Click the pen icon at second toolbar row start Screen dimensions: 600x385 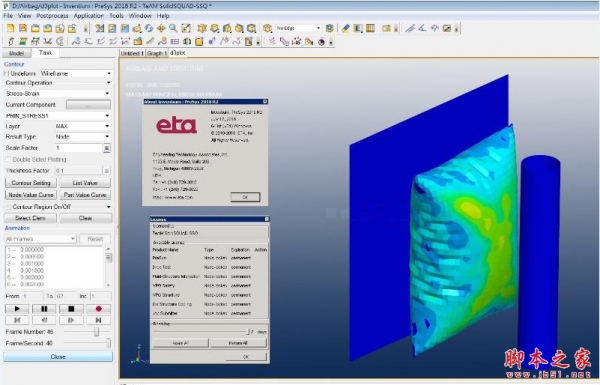(11, 41)
